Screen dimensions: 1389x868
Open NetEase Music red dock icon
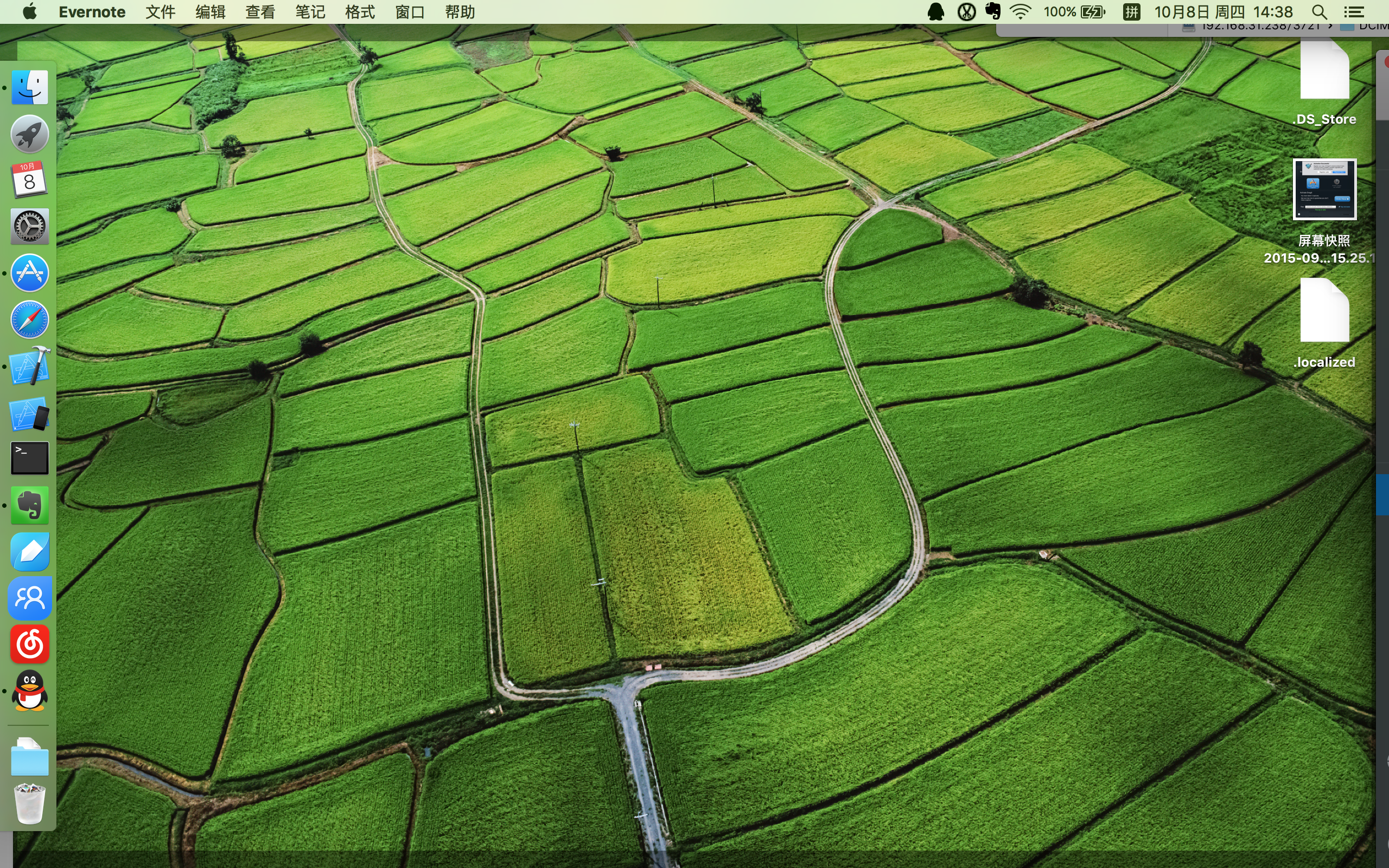(30, 644)
